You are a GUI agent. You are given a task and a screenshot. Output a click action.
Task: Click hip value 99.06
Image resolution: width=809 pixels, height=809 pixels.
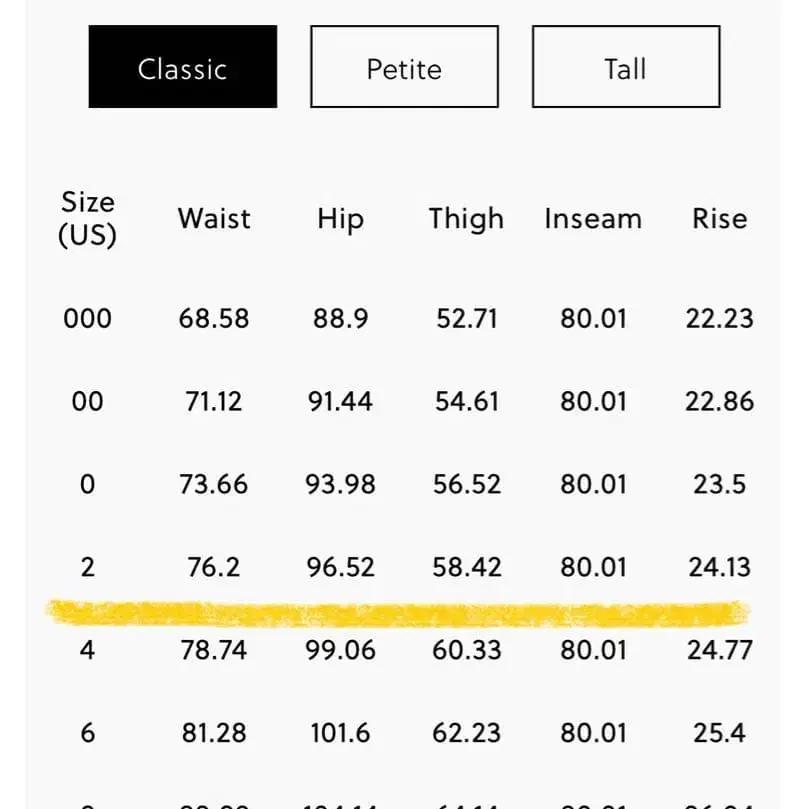pos(340,650)
